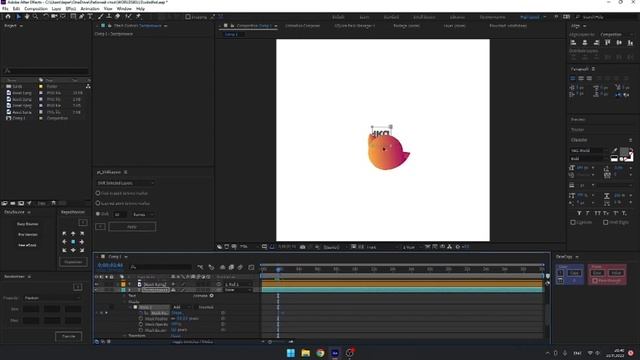This screenshot has height=360, width=640.
Task: Open the Graph Editor from timeline header
Action: 251,267
